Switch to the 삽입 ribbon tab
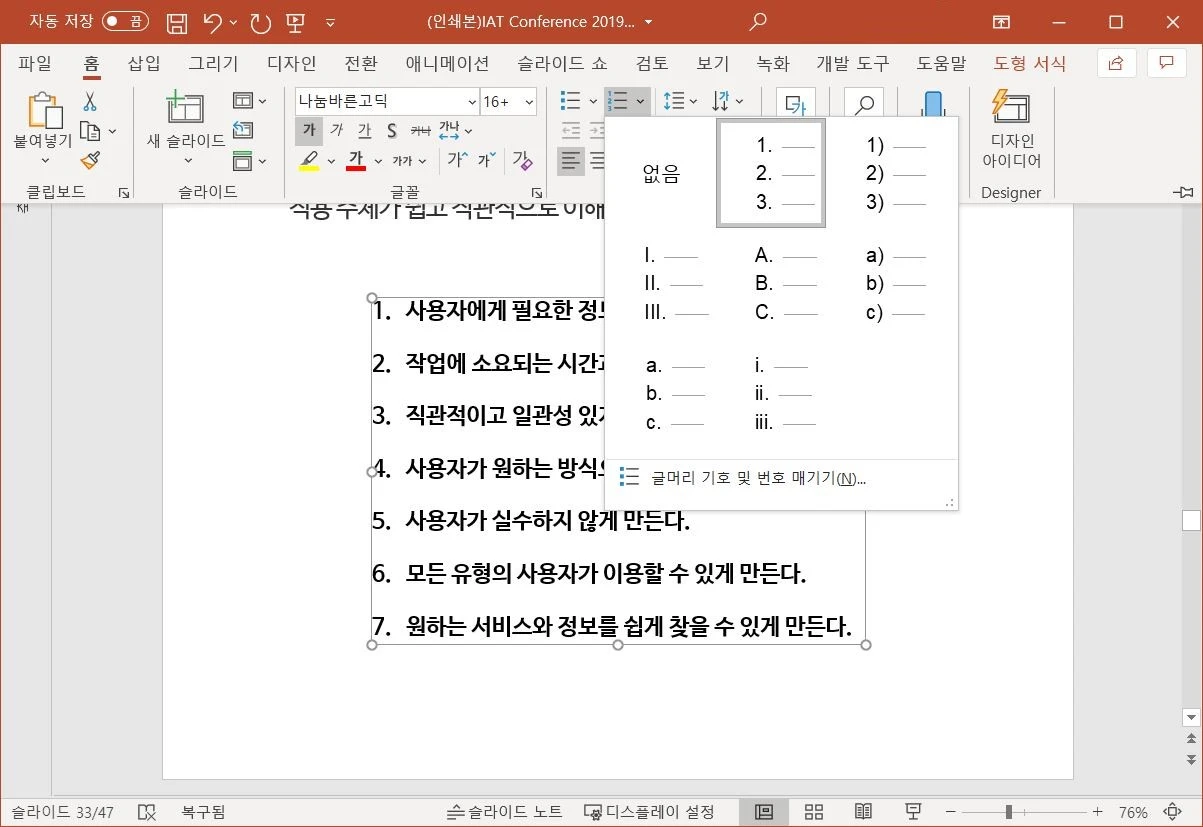This screenshot has width=1203, height=827. 141,63
